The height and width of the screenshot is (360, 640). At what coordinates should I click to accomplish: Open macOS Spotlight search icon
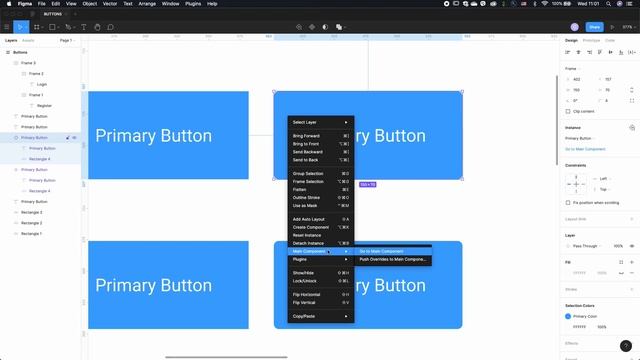(608, 4)
